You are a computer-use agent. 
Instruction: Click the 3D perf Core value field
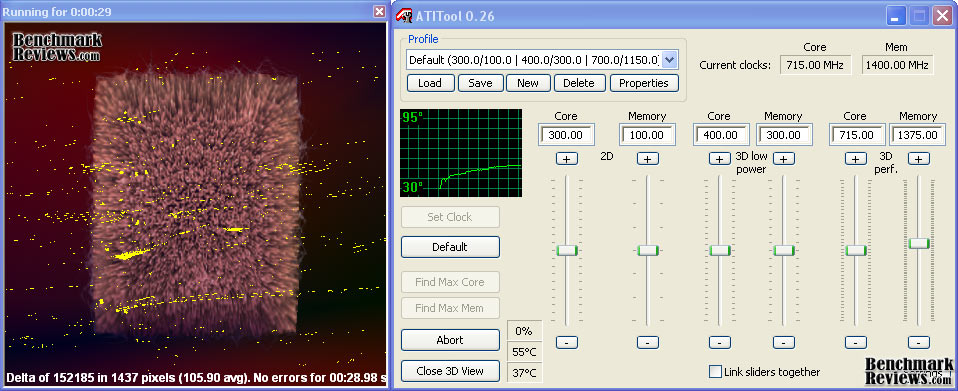(857, 135)
